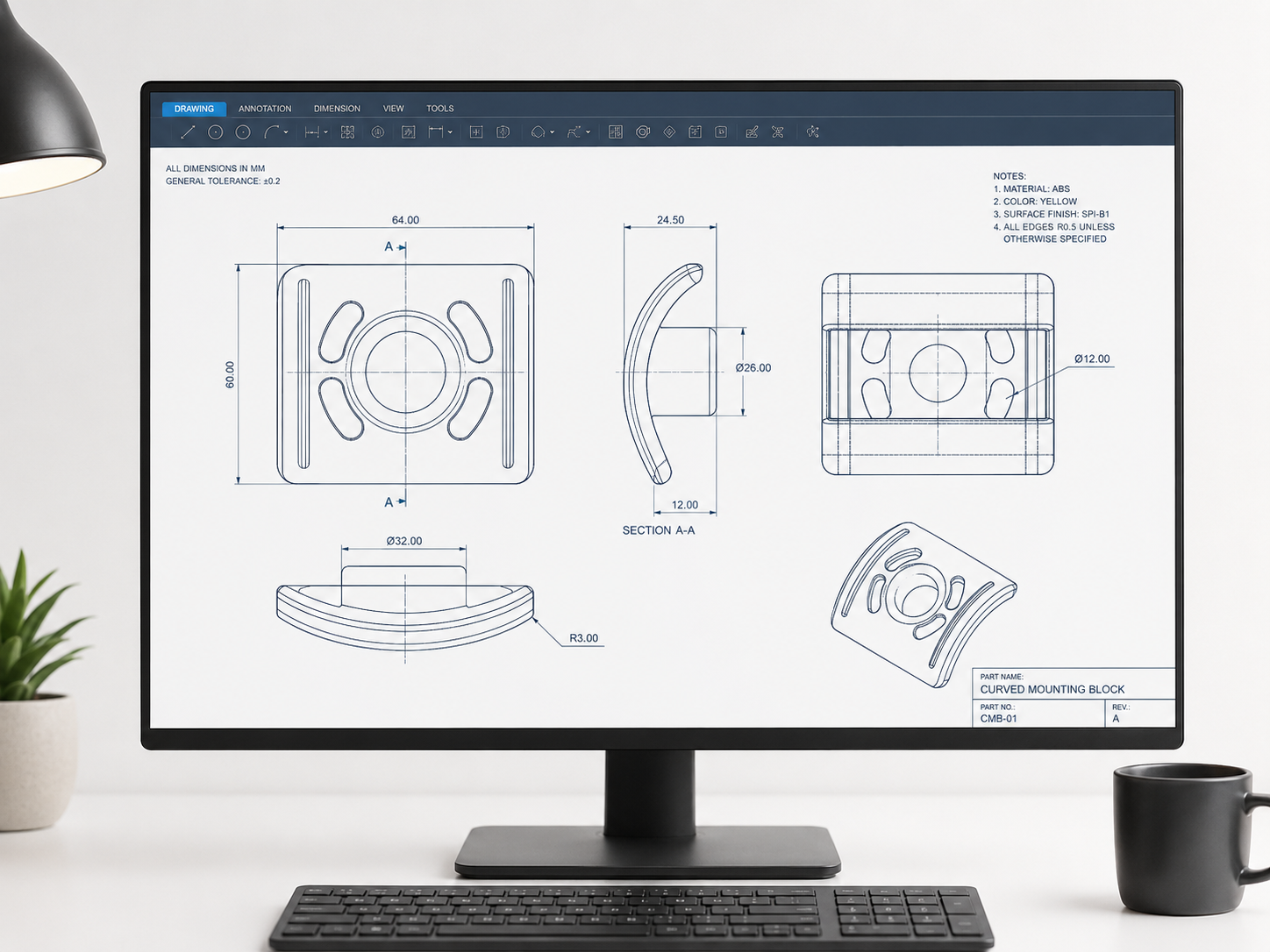Open the bracket dimension tool dropdown arrow
The image size is (1270, 952).
coord(450,132)
